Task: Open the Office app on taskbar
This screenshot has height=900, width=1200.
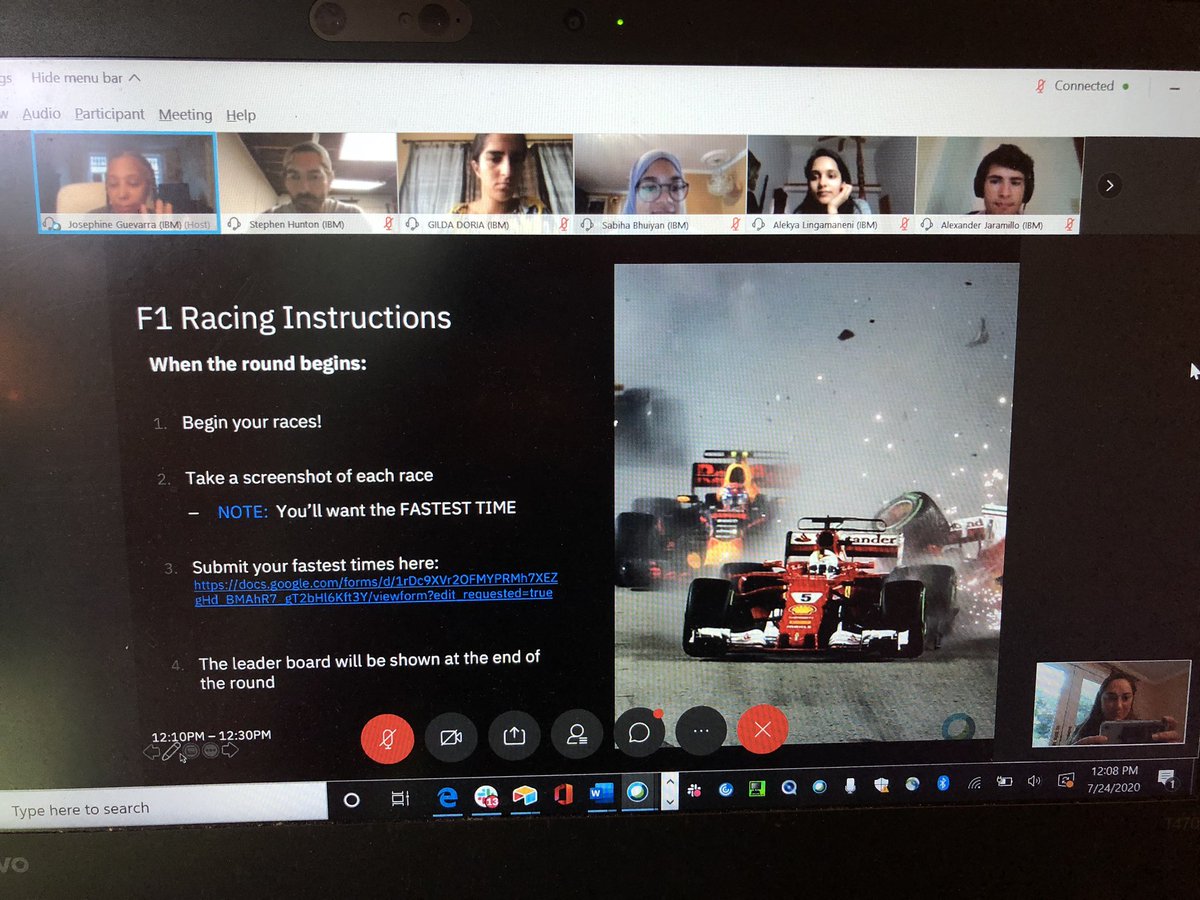Action: point(563,794)
